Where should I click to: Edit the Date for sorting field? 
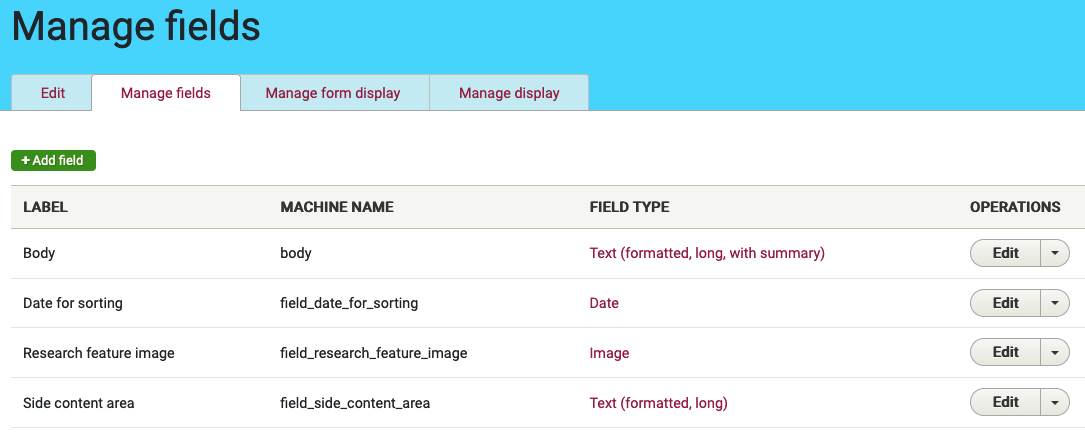1005,303
